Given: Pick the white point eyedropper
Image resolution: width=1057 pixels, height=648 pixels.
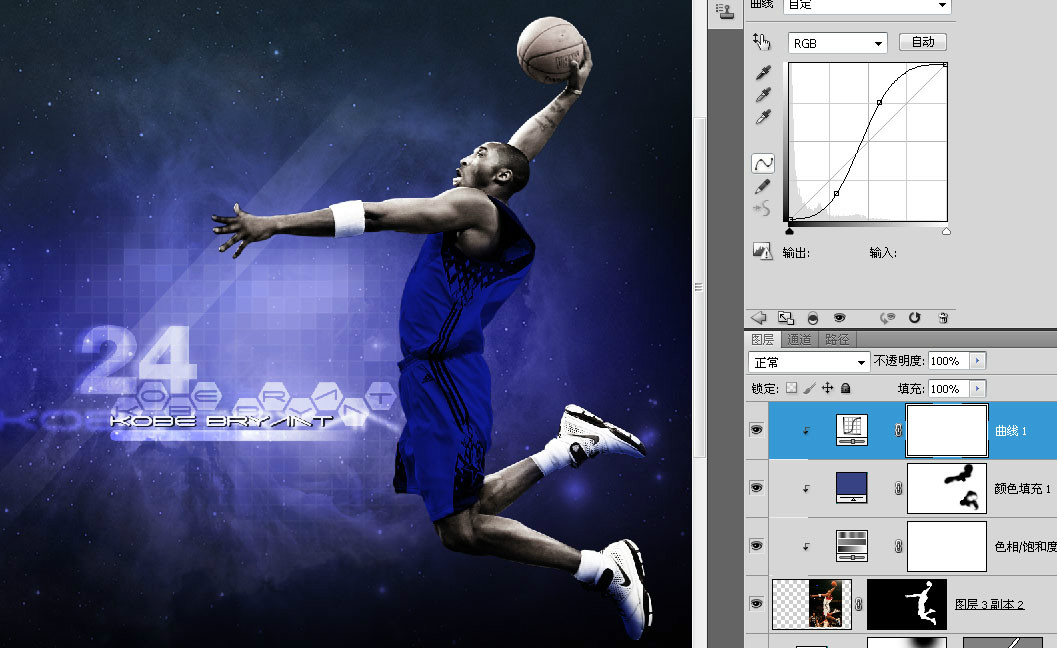Looking at the screenshot, I should (x=763, y=117).
